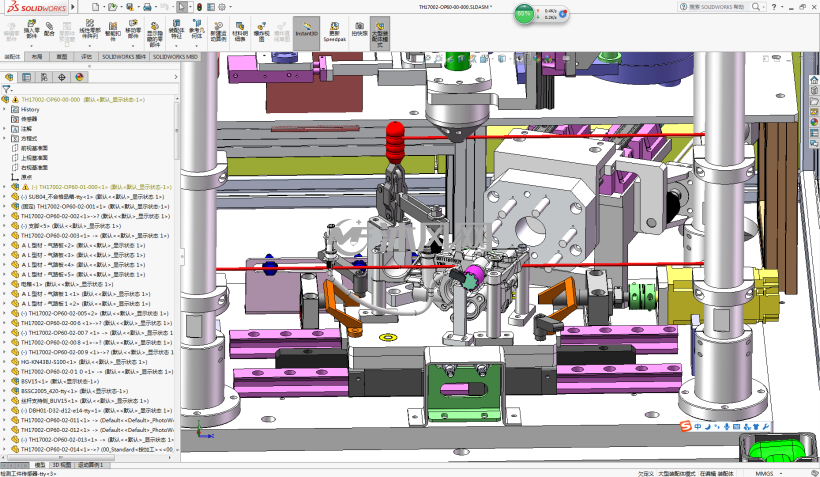Expand the 方程式 equations node
820x477 pixels.
[5, 139]
